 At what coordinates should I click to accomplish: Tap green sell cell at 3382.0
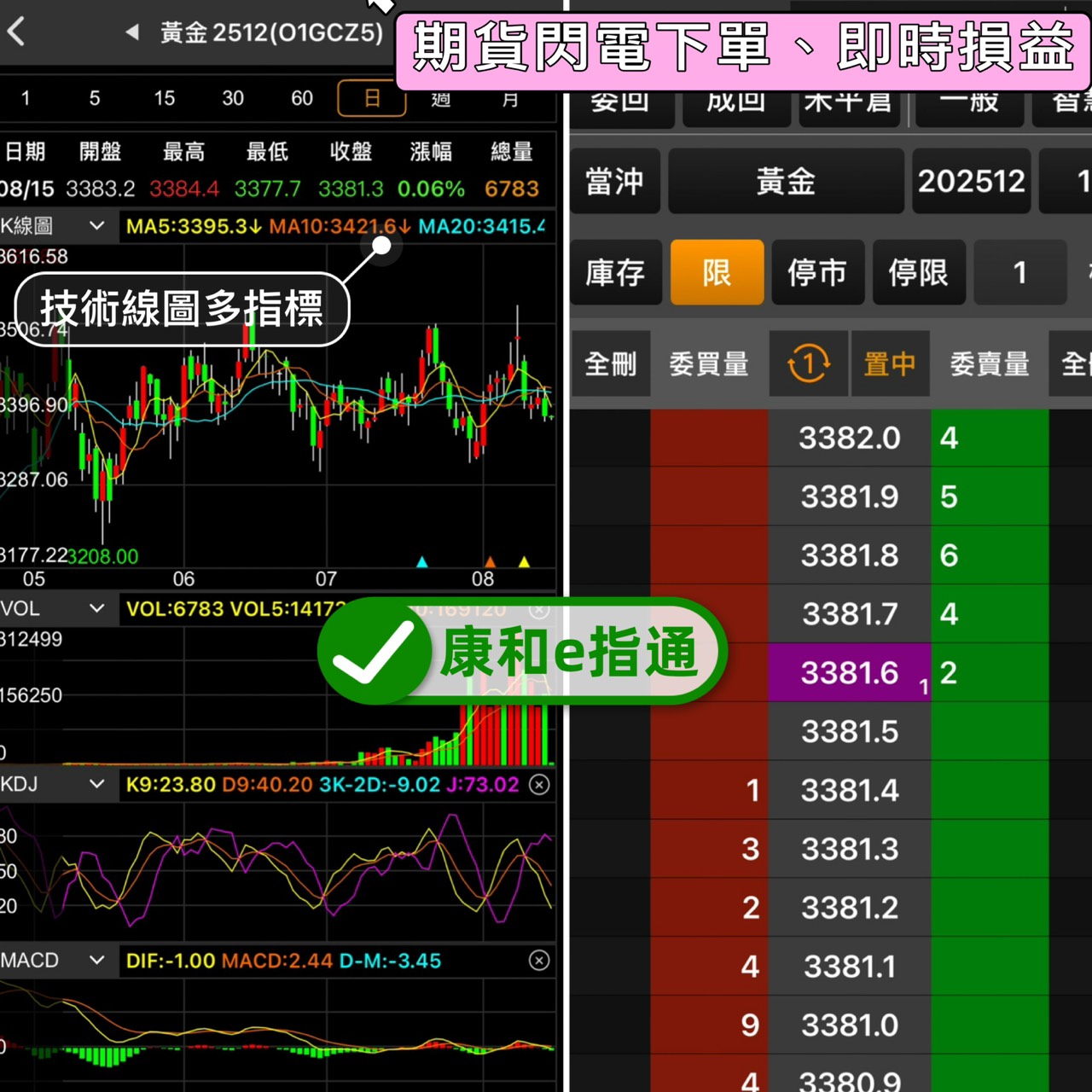click(990, 438)
